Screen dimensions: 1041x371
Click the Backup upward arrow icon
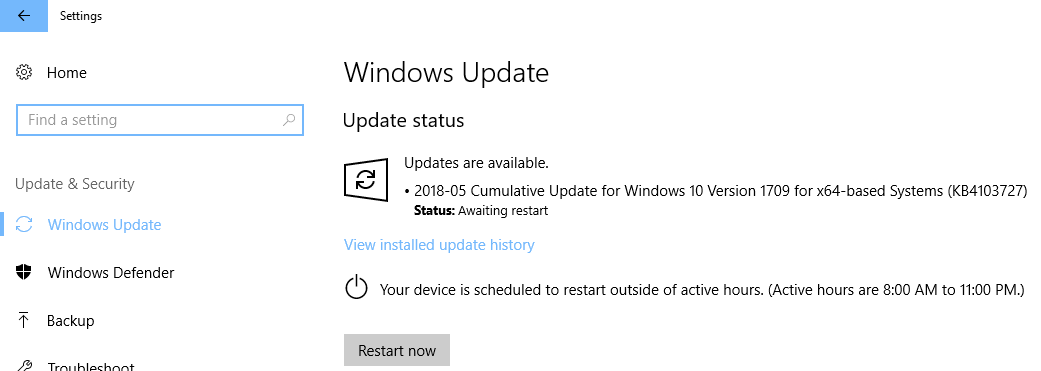[x=24, y=321]
